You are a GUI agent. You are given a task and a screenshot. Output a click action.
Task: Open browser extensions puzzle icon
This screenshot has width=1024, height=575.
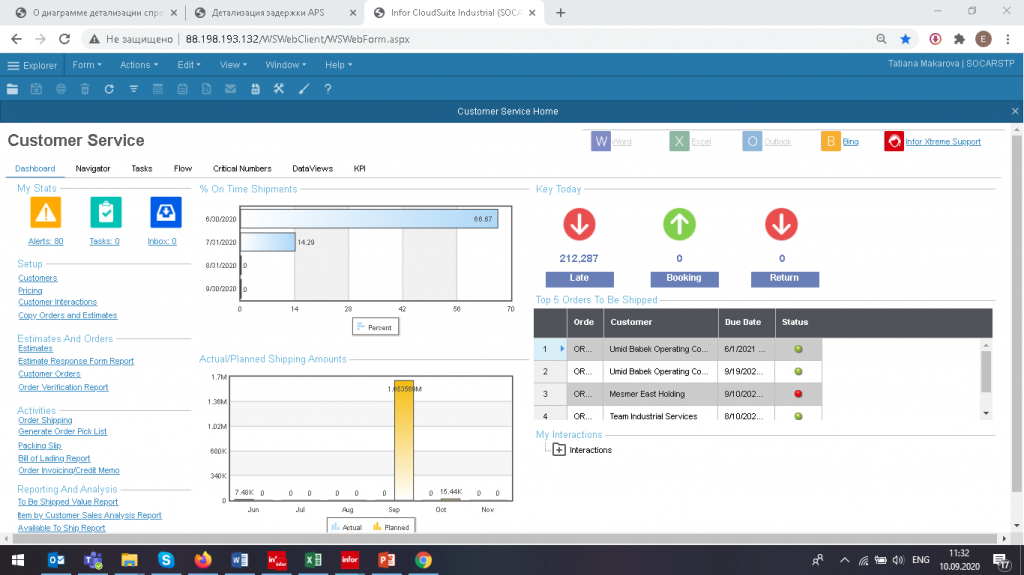[959, 39]
